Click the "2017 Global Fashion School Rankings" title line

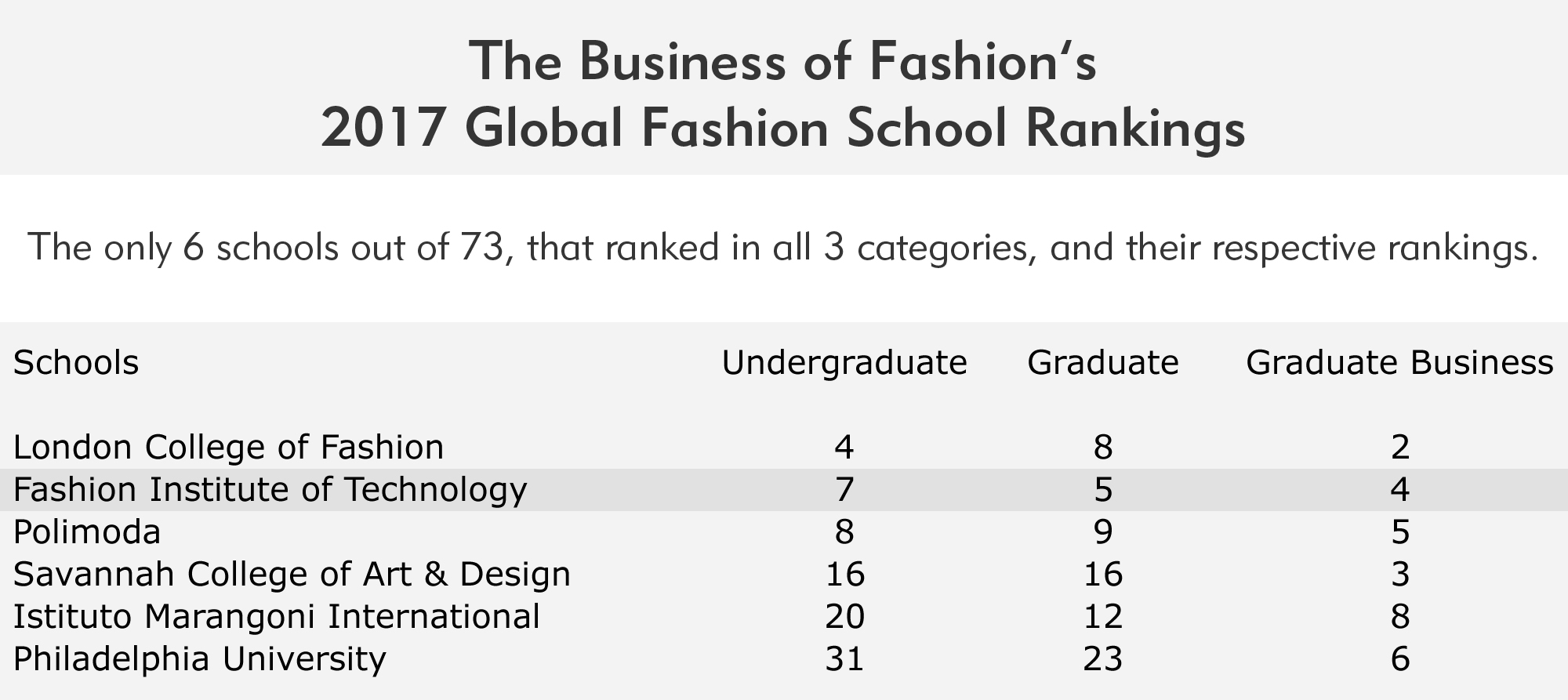[x=782, y=129]
